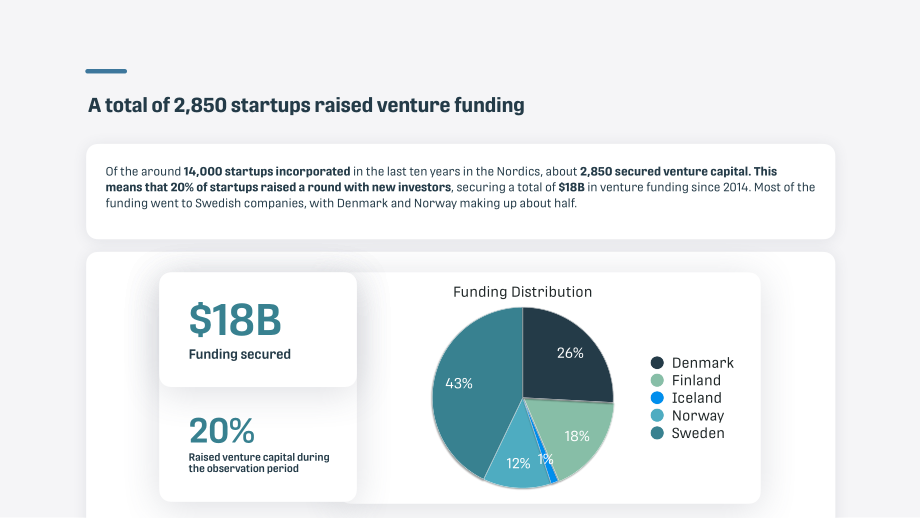920x518 pixels.
Task: Click the Sweden legend color dot
Action: pos(657,433)
